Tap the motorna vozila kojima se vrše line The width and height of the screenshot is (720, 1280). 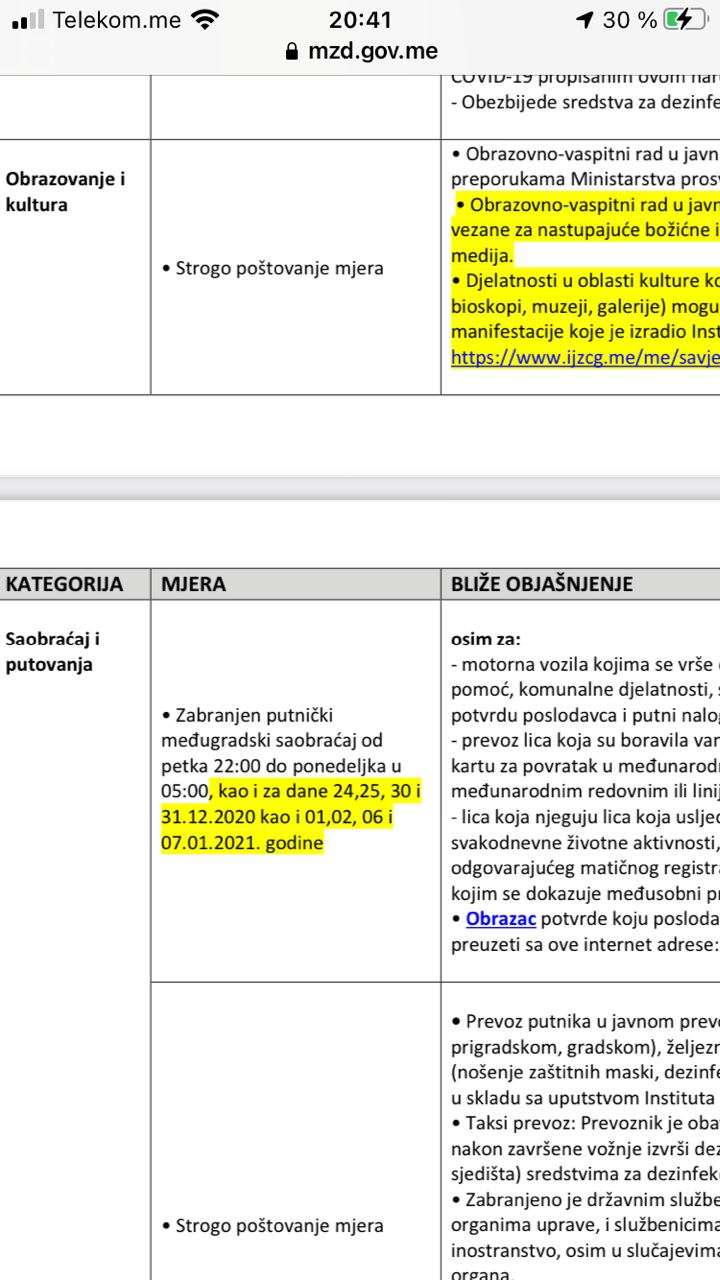point(585,665)
